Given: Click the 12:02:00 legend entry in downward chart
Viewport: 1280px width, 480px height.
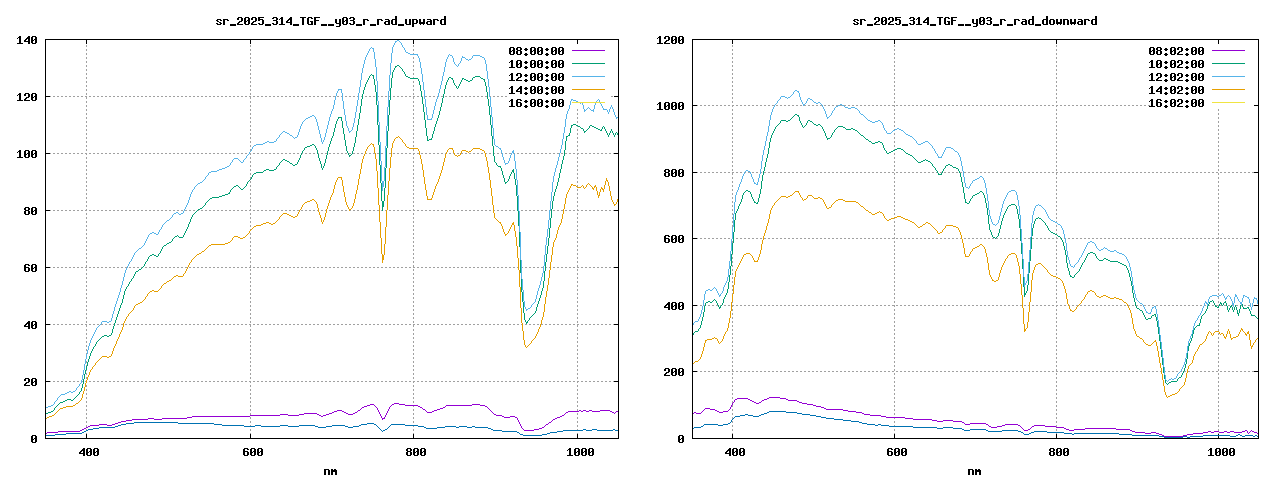Looking at the screenshot, I should coord(1176,77).
